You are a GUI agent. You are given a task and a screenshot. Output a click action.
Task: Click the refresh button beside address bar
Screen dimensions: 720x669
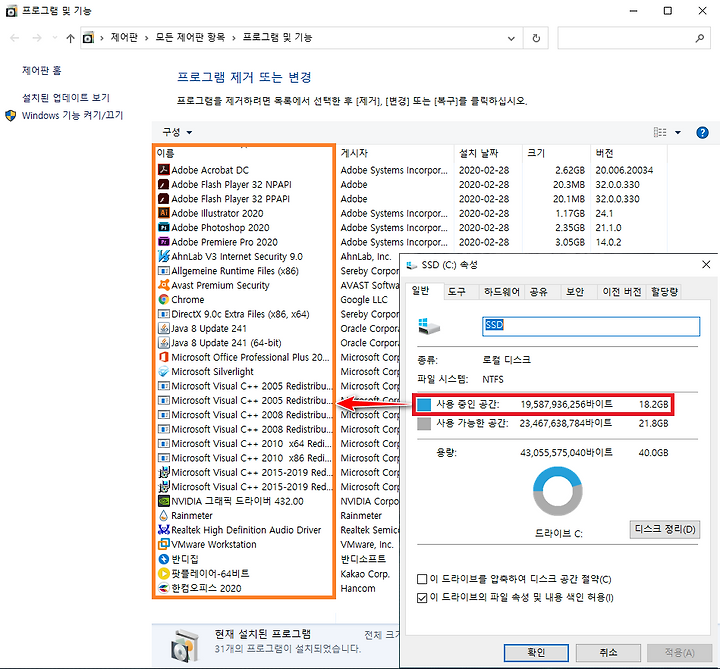[x=536, y=38]
